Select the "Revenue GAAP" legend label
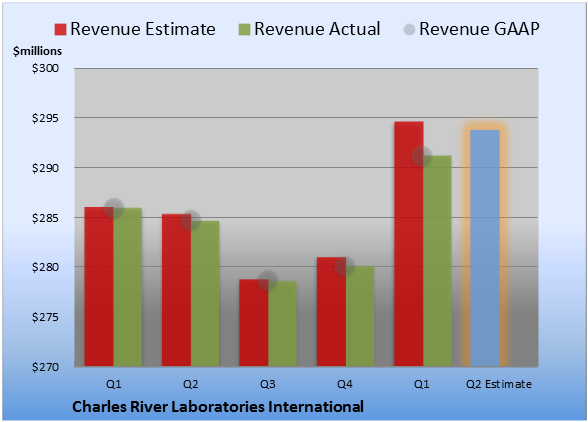 point(479,29)
